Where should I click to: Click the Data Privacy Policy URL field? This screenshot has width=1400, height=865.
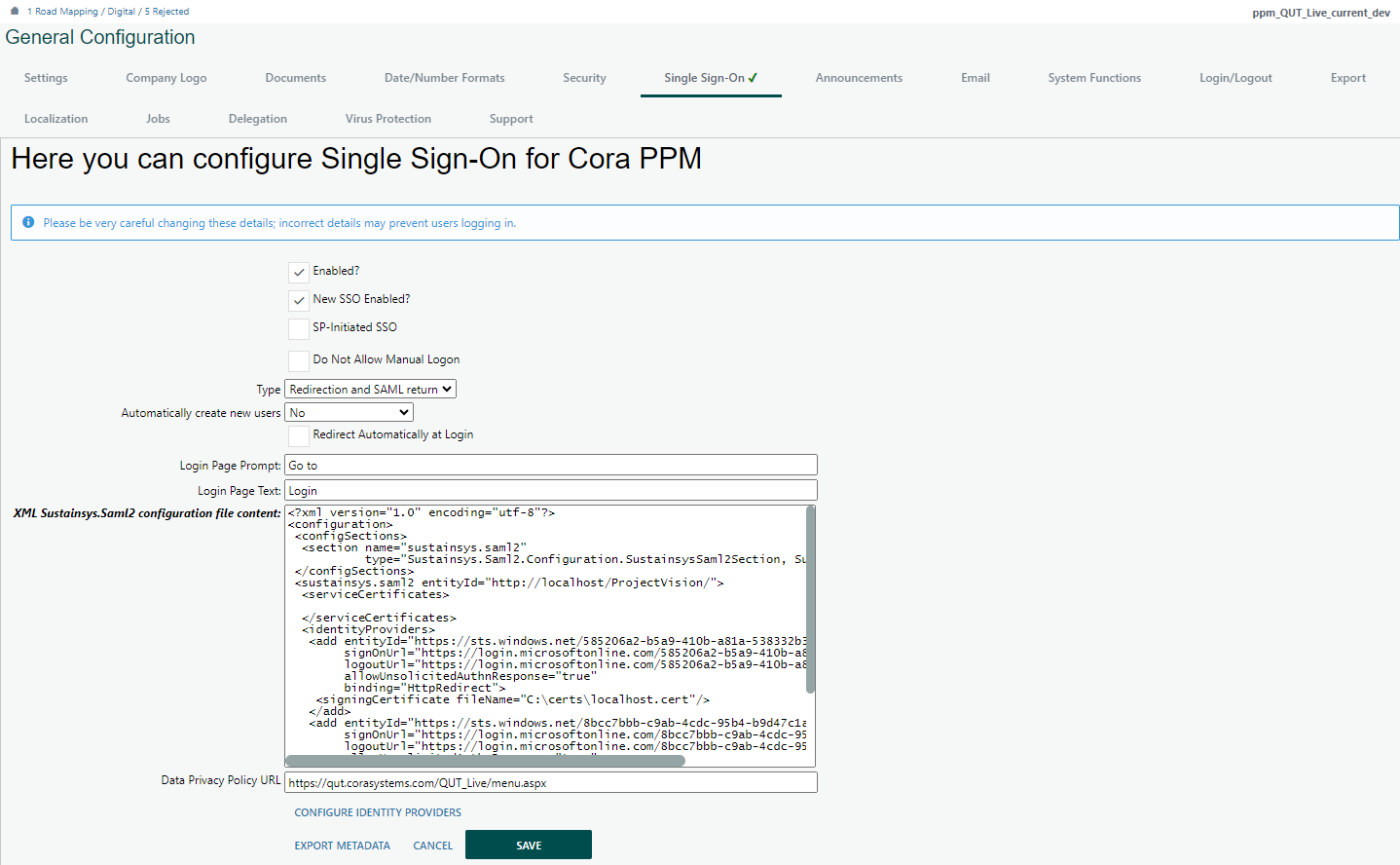[x=551, y=782]
